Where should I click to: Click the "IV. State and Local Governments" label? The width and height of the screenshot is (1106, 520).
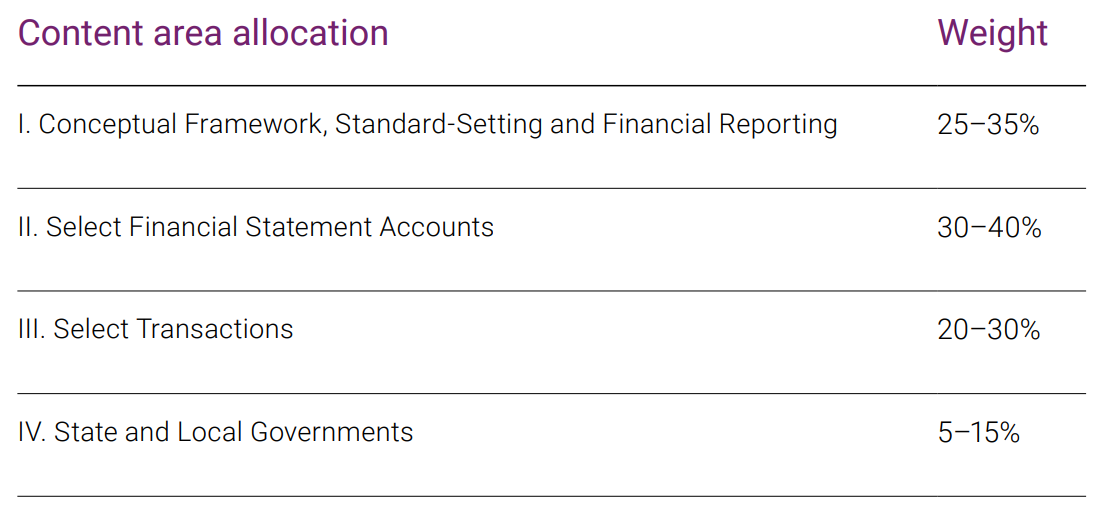215,432
